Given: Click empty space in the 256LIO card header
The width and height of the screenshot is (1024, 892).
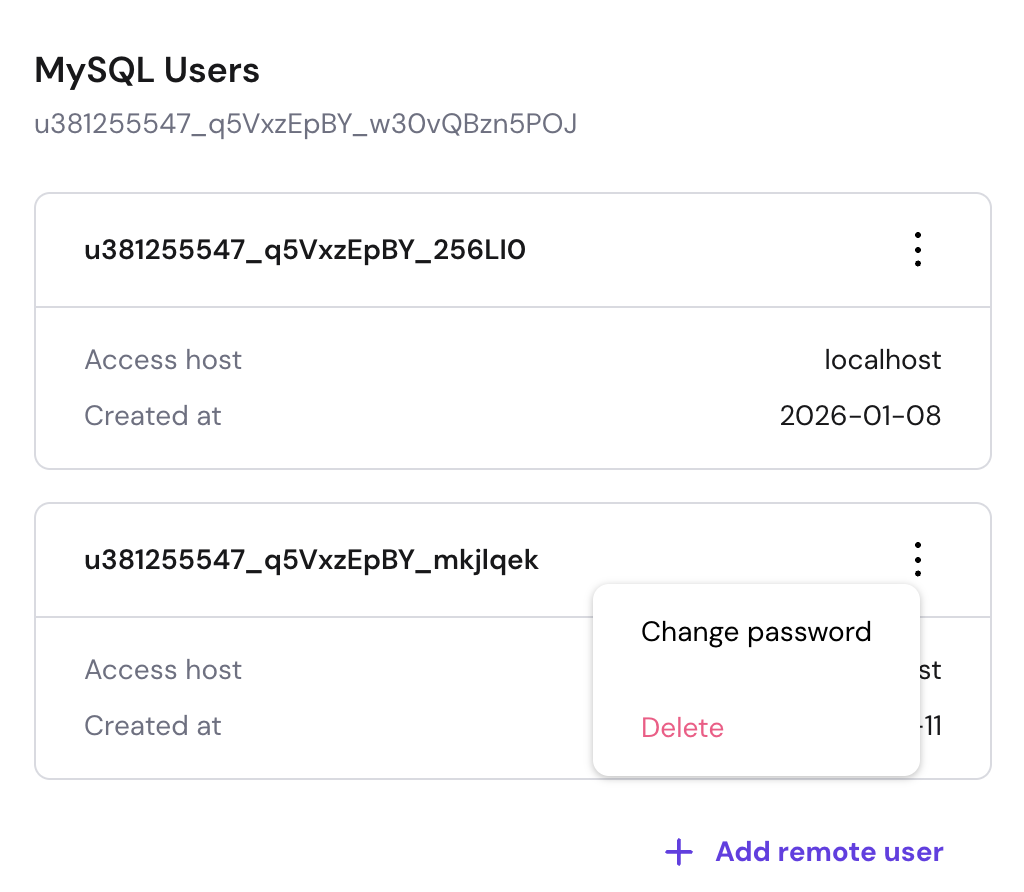Looking at the screenshot, I should click(x=700, y=250).
